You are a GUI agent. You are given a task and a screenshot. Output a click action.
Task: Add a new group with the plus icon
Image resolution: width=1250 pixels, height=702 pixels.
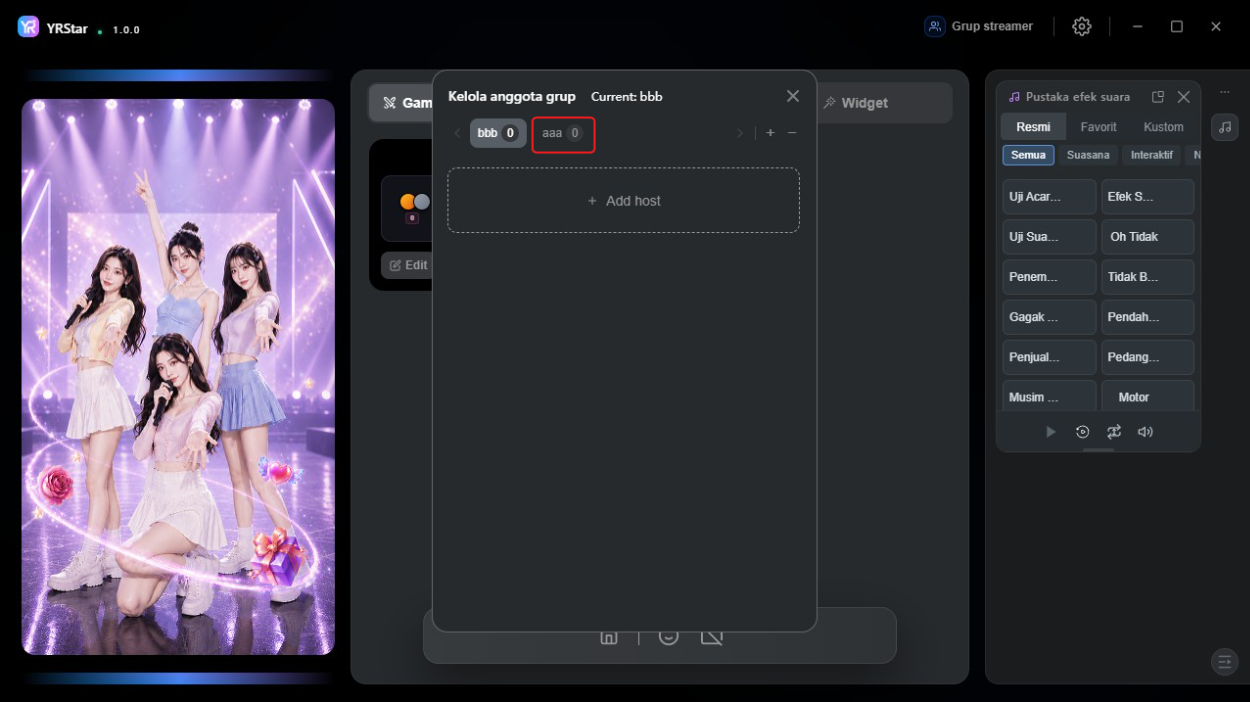pyautogui.click(x=770, y=133)
